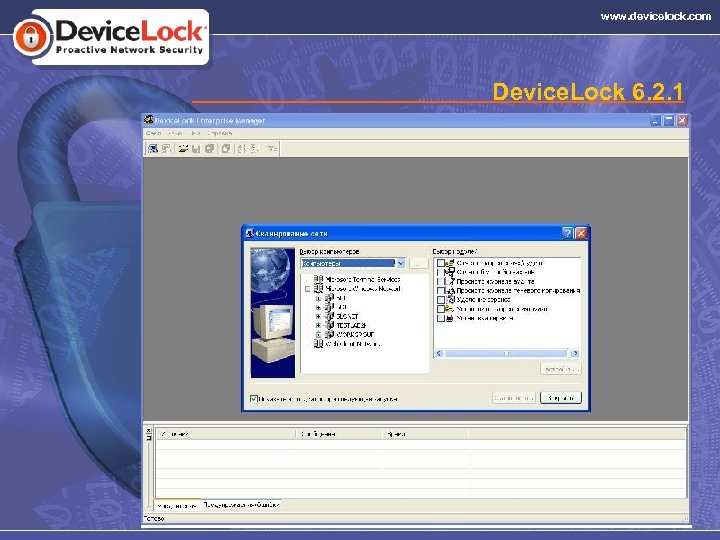Click the small x icon of the bottom log panel
Viewport: 720px width, 540px height.
click(x=148, y=431)
